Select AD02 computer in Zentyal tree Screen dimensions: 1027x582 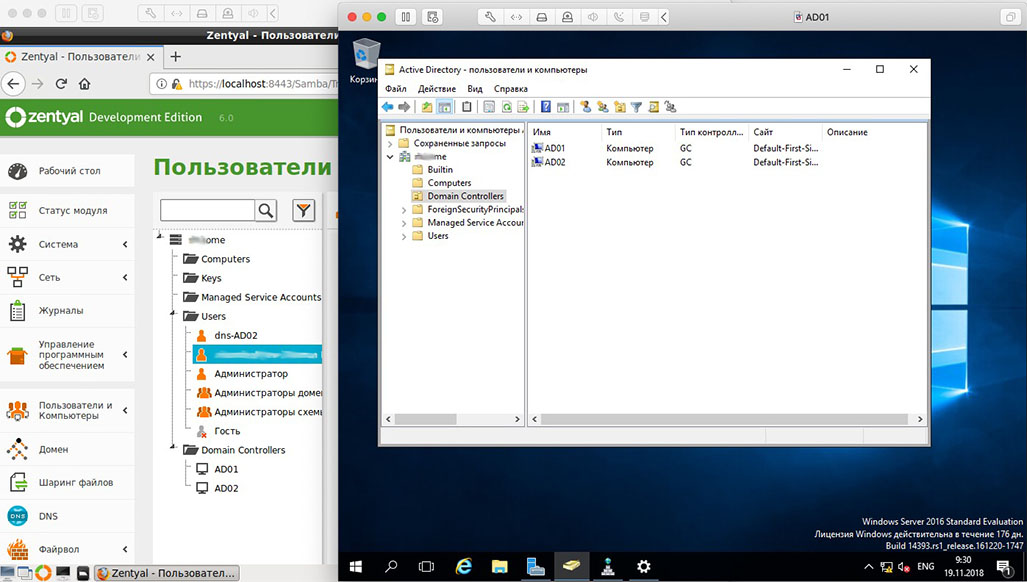217,488
